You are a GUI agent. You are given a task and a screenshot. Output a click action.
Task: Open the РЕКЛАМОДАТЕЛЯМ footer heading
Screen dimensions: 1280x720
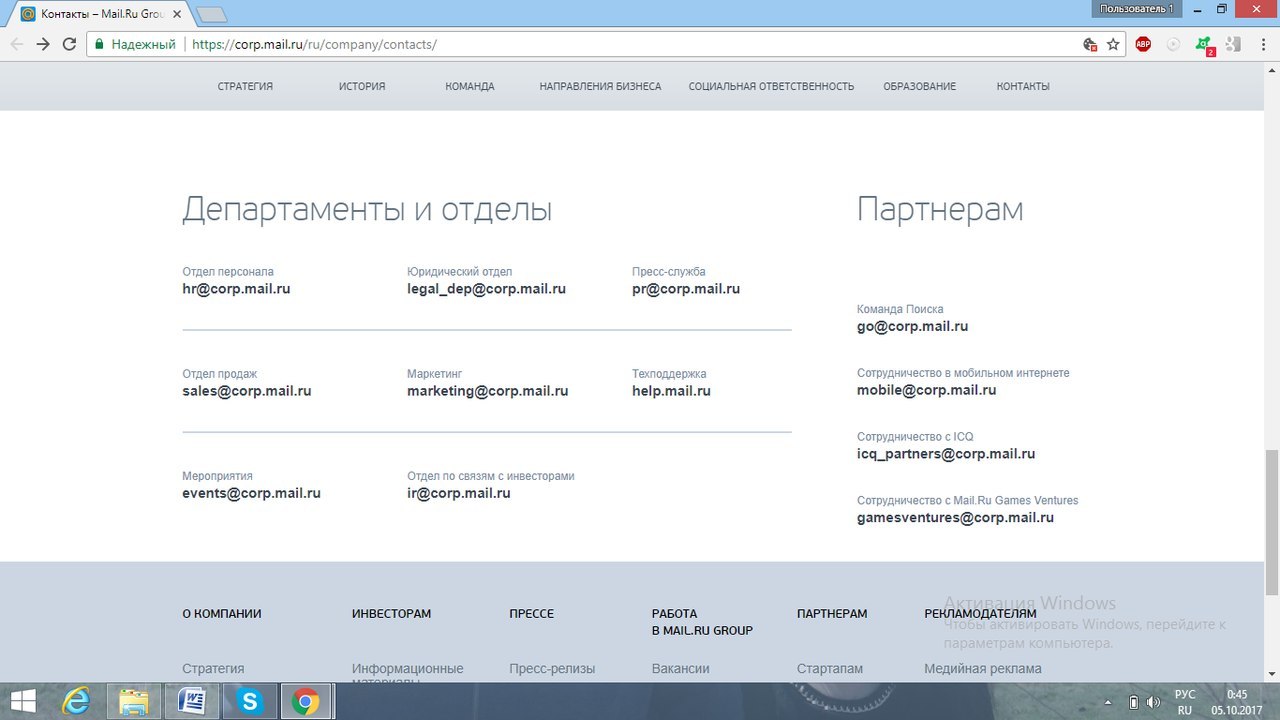pyautogui.click(x=980, y=614)
